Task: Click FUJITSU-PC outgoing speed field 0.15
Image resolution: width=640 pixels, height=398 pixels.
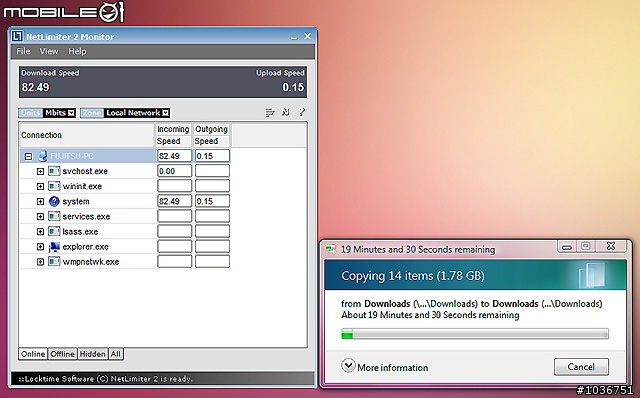Action: click(x=212, y=156)
